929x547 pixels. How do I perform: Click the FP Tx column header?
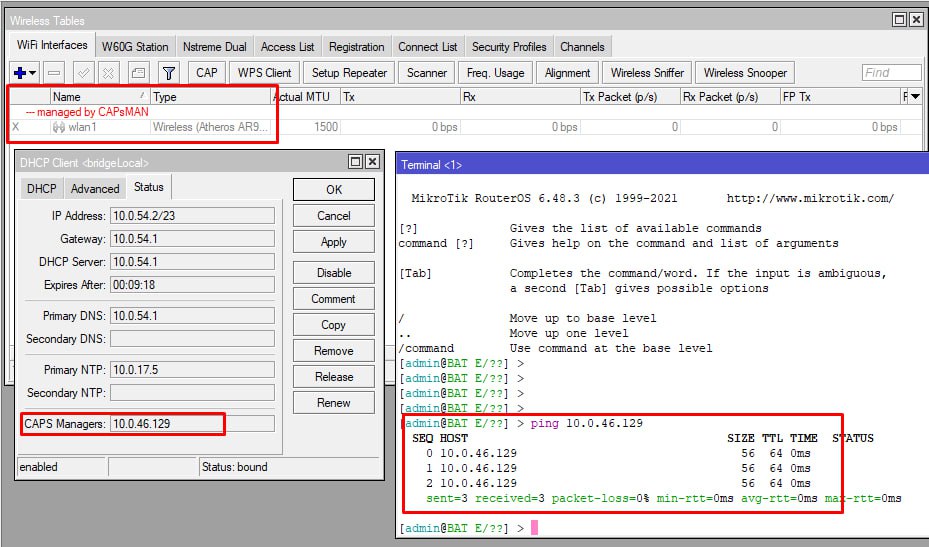(841, 96)
